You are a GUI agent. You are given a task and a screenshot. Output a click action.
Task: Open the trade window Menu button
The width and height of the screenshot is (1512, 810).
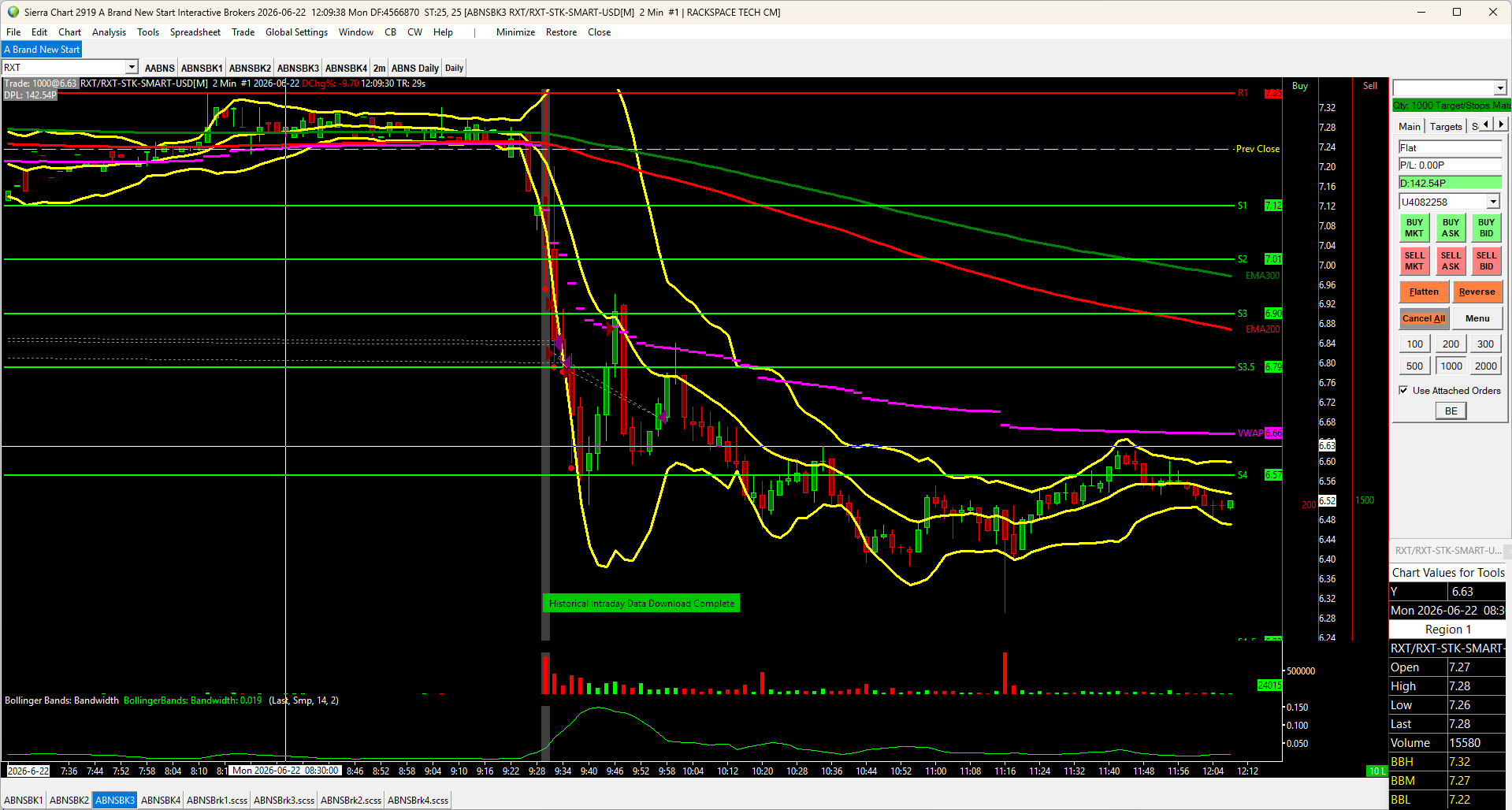tap(1477, 318)
